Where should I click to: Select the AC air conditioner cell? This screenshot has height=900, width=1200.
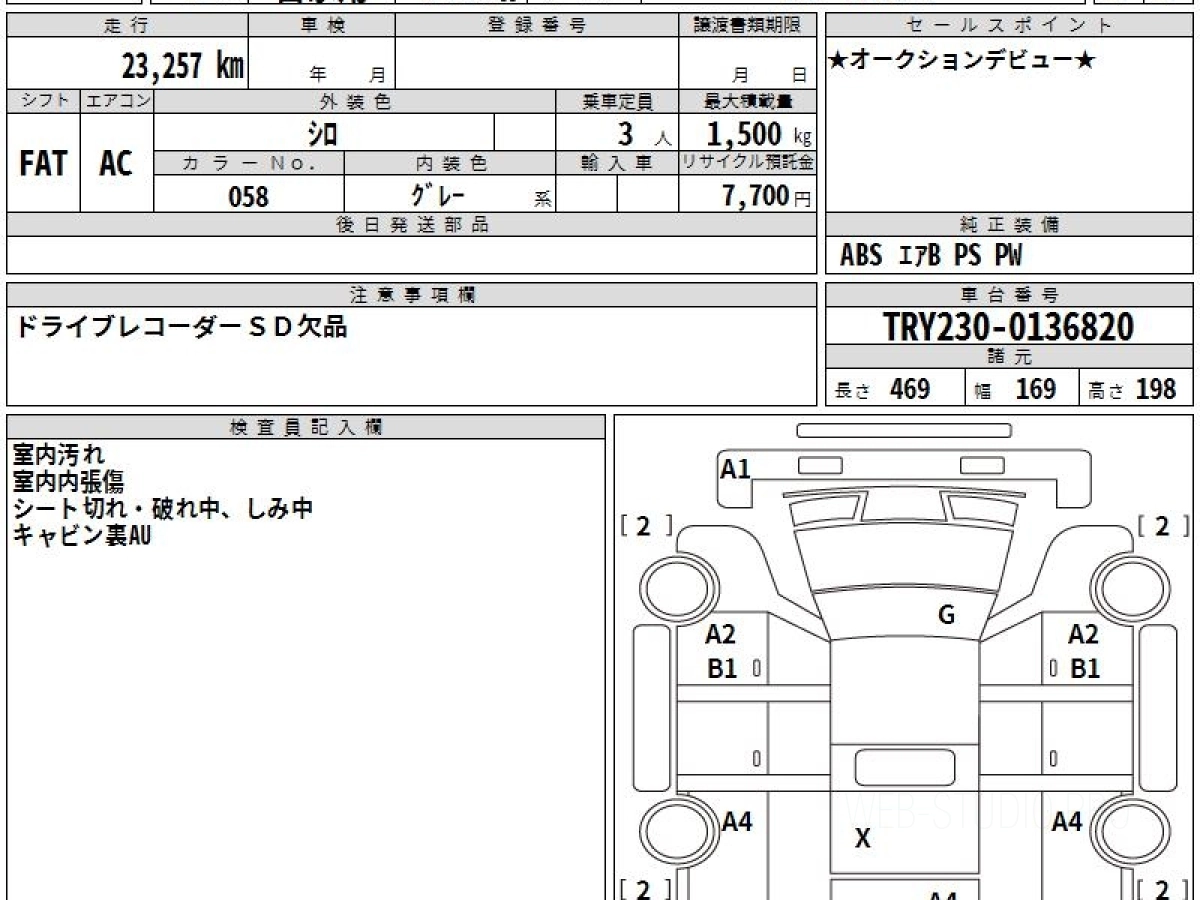tap(117, 163)
